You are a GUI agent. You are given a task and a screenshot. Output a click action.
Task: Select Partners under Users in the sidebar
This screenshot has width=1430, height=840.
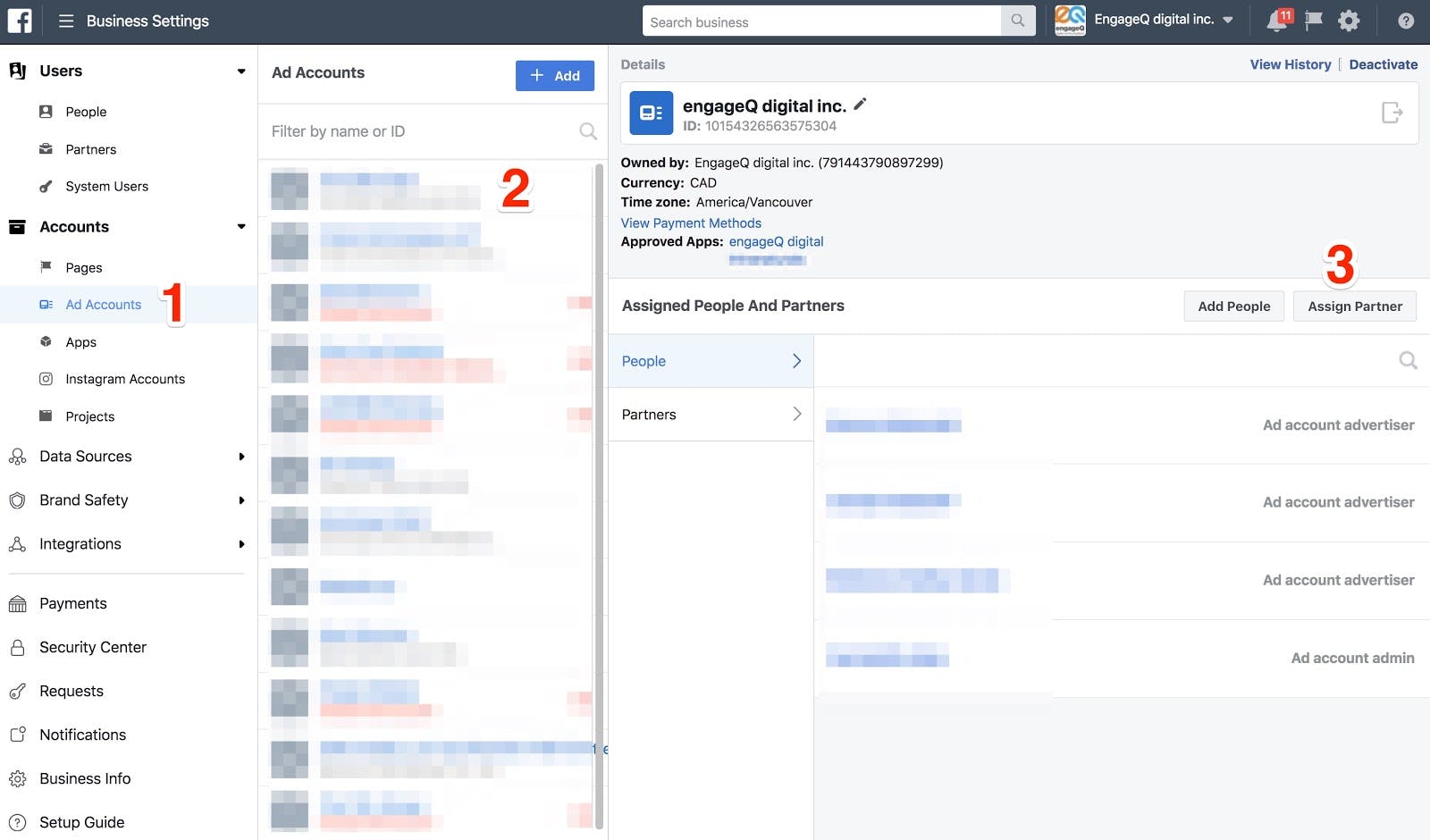[90, 149]
